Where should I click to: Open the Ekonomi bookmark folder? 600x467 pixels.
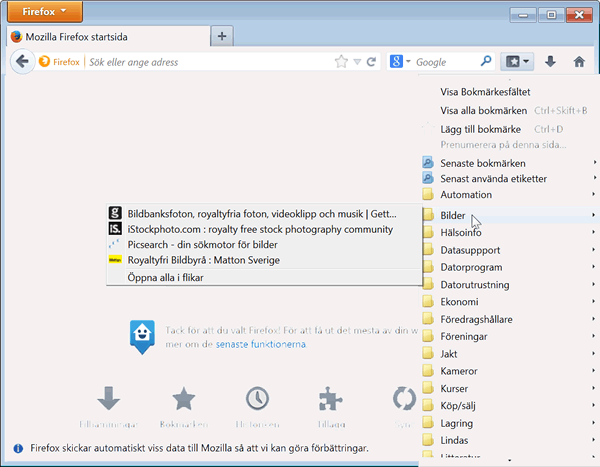click(x=509, y=302)
